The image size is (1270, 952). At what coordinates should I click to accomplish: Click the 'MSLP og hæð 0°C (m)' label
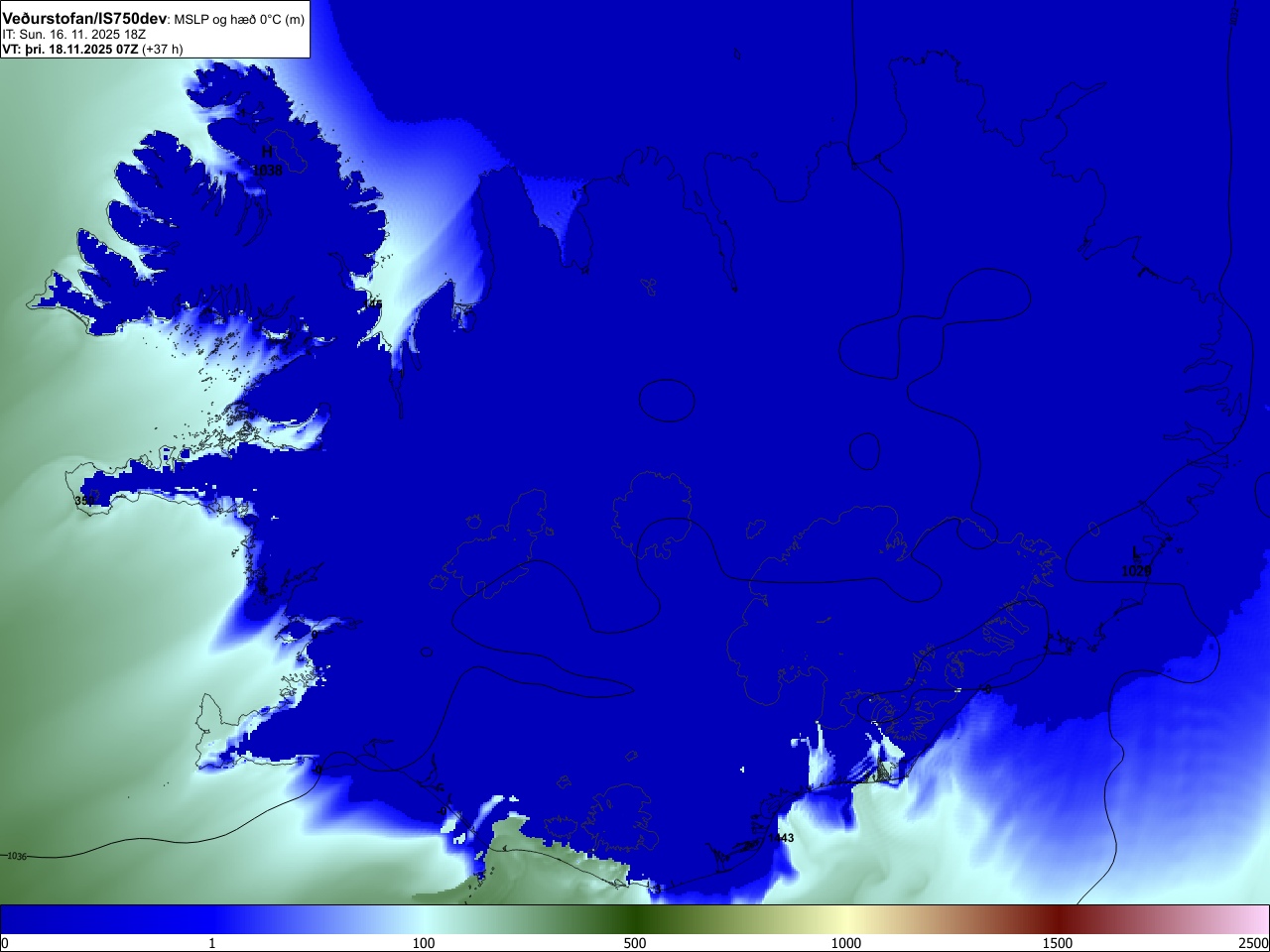click(x=239, y=20)
